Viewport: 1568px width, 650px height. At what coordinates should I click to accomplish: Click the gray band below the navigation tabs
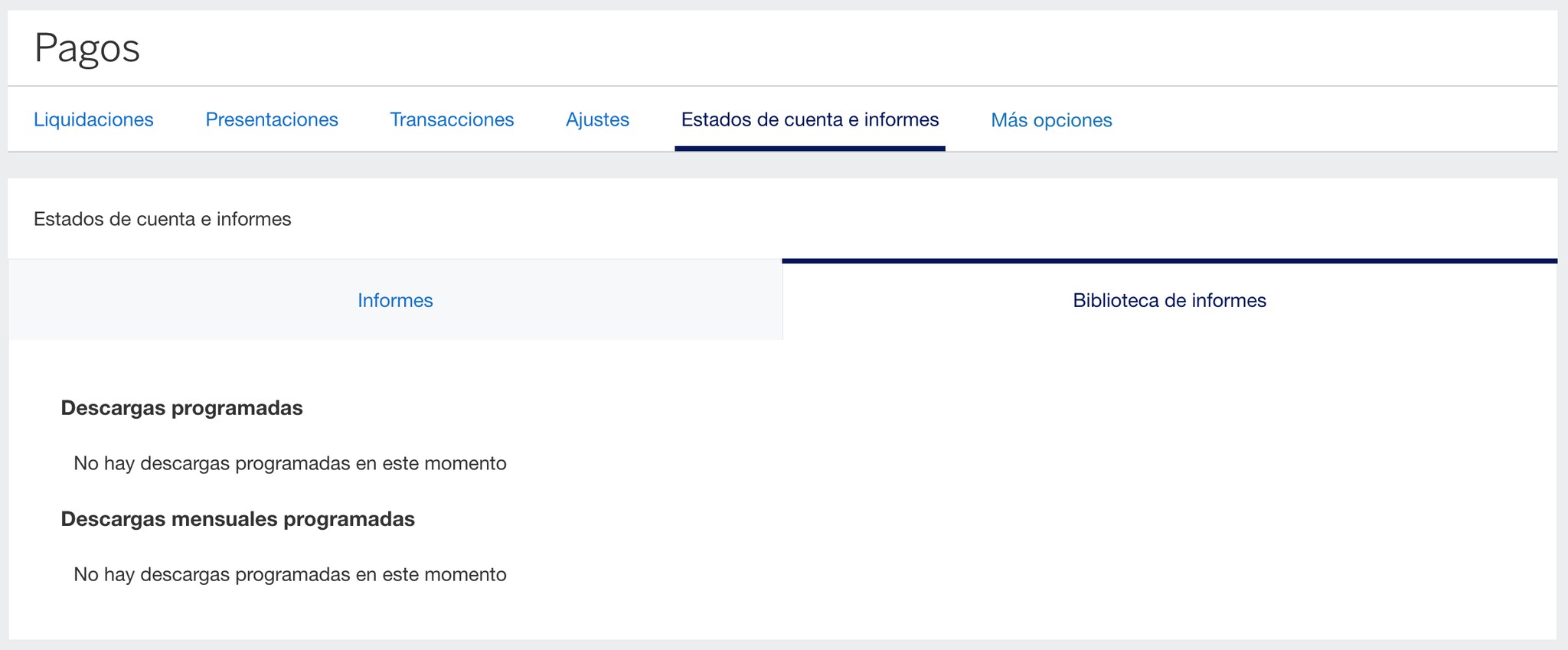[782, 165]
